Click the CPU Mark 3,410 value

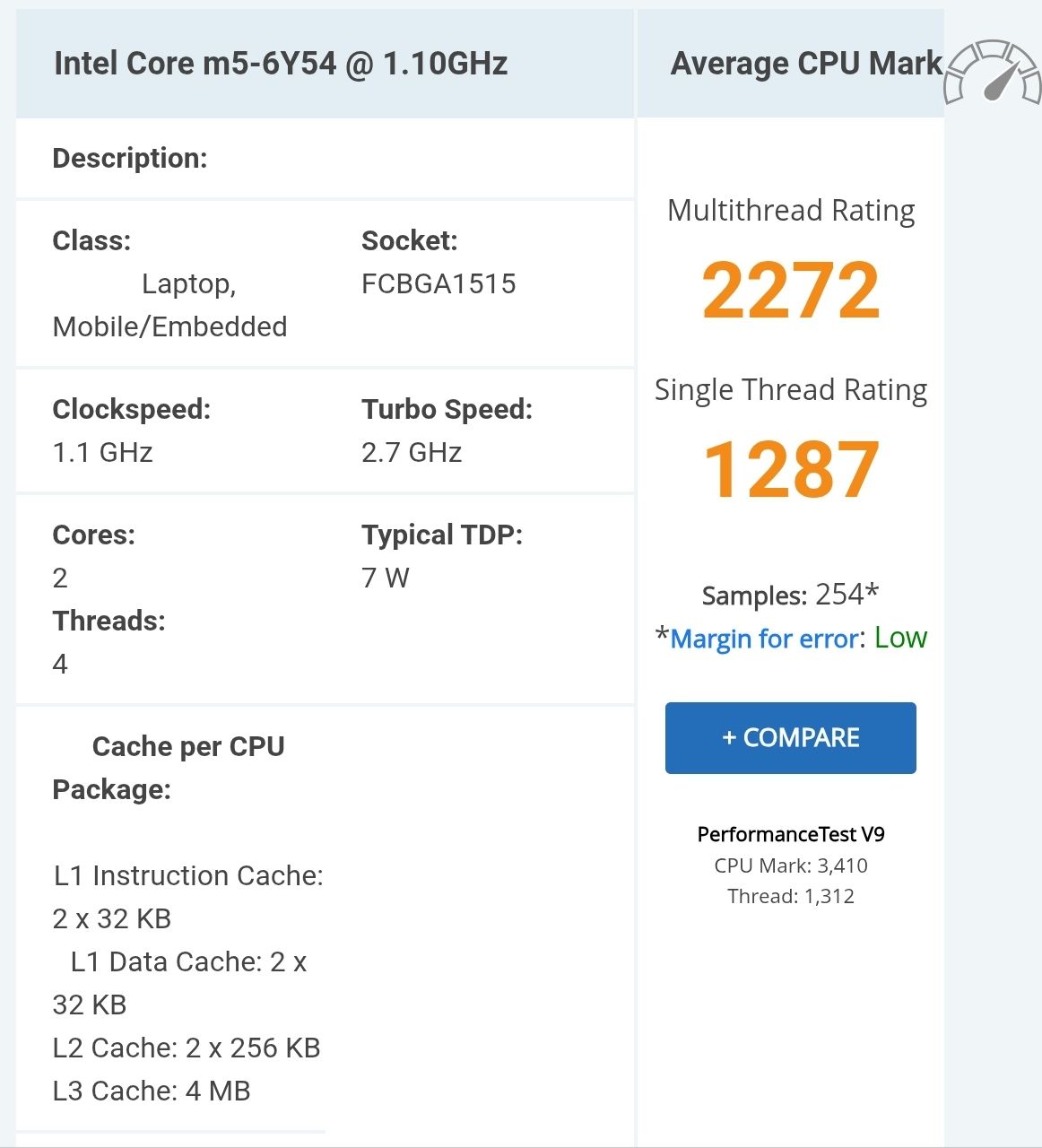click(790, 865)
